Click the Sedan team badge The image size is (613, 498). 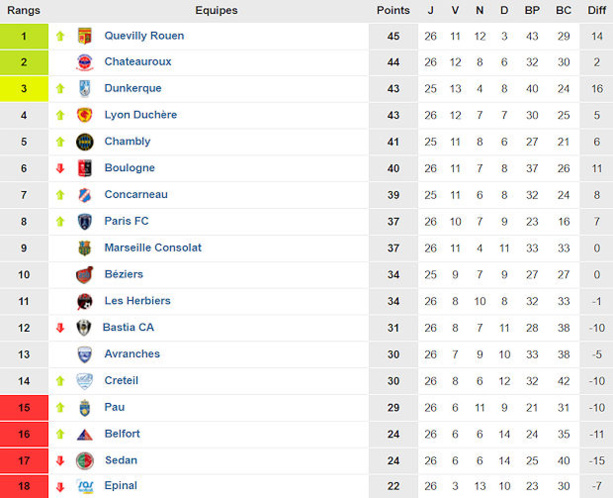point(85,460)
